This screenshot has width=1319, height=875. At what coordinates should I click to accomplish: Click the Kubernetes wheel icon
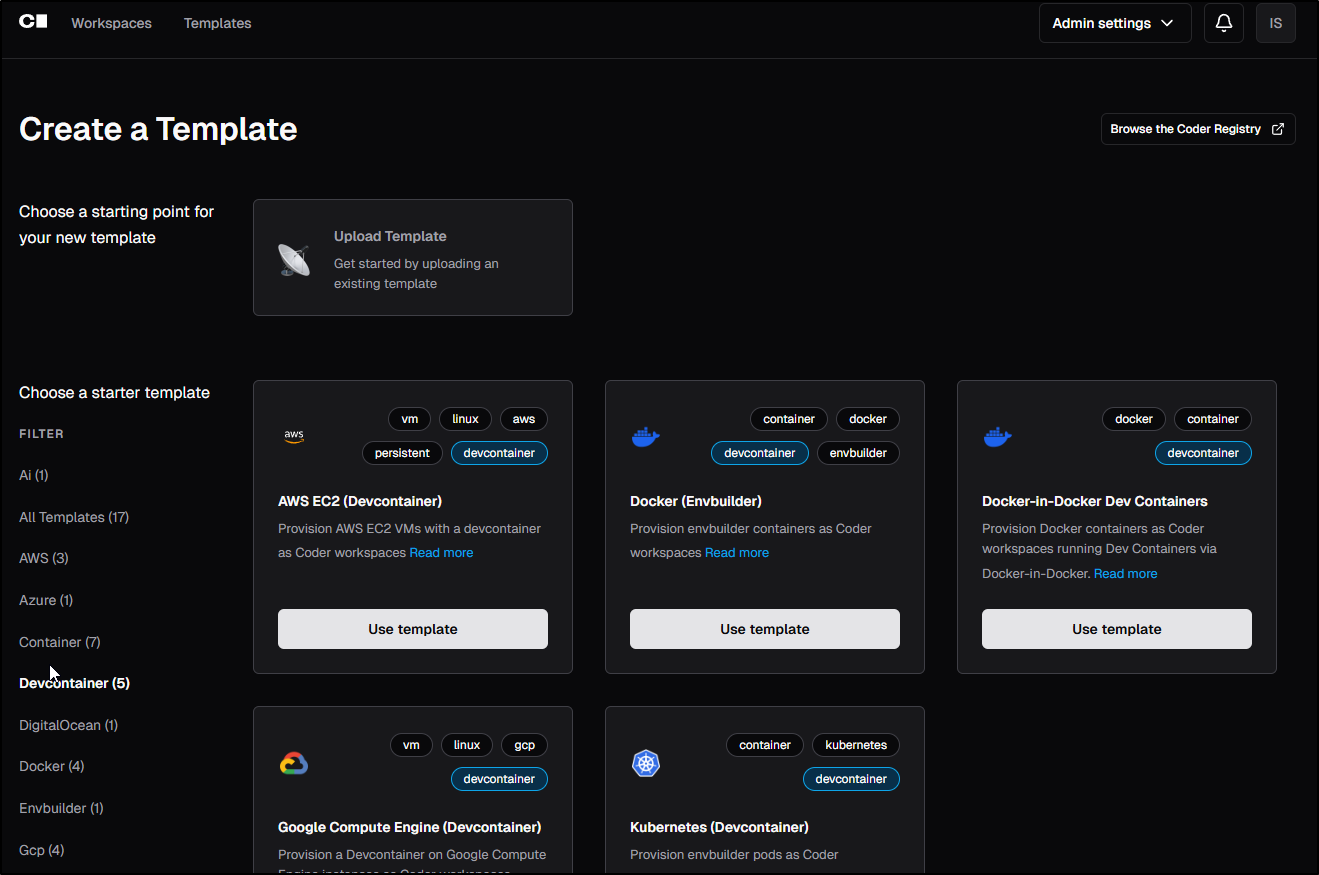[x=646, y=764]
